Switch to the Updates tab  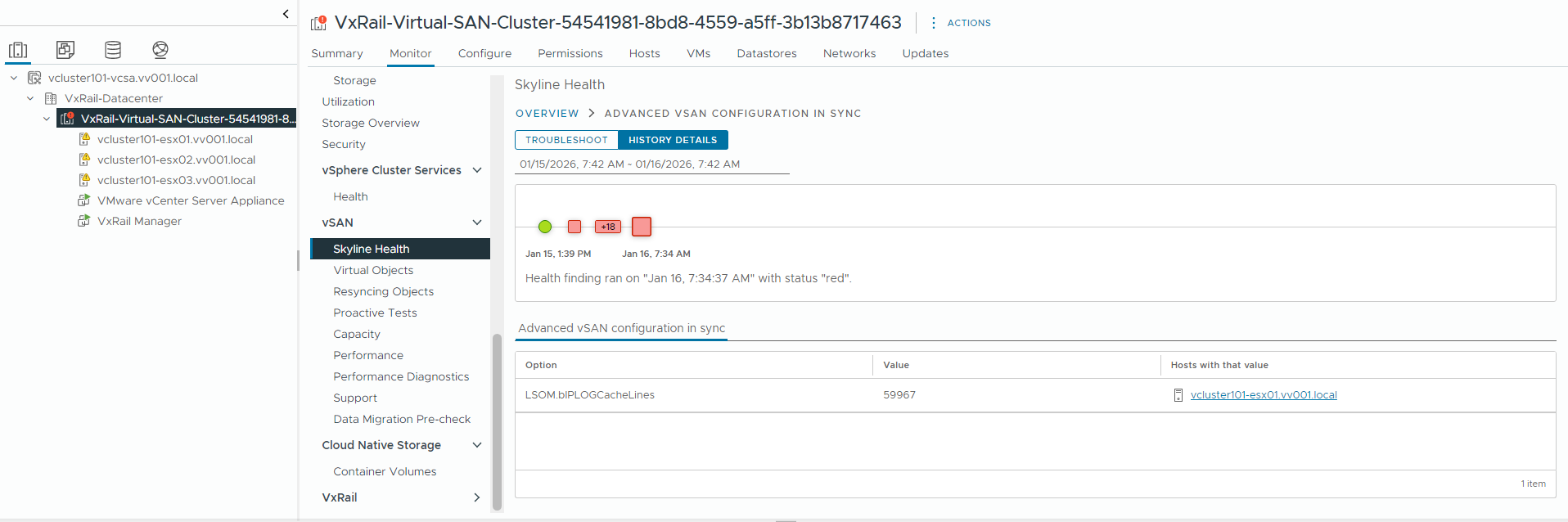(926, 53)
